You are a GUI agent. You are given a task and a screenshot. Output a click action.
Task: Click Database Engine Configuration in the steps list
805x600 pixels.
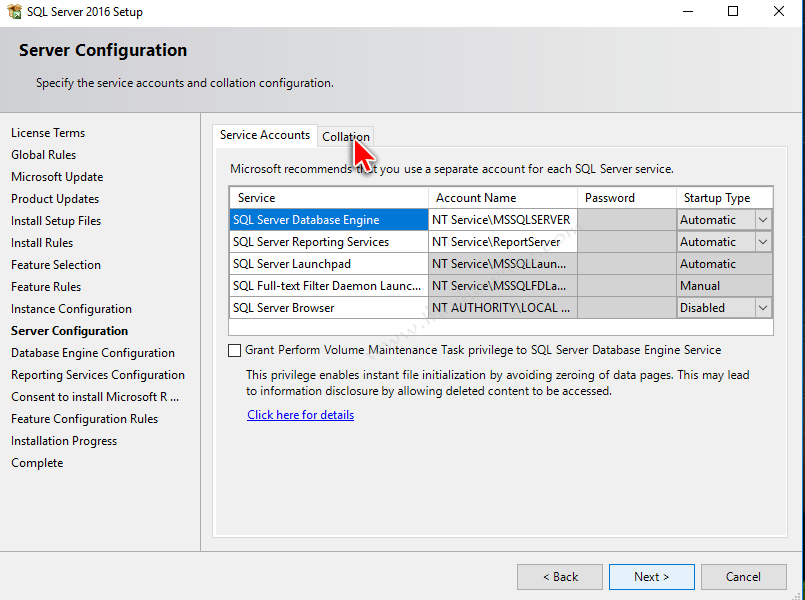[93, 354]
